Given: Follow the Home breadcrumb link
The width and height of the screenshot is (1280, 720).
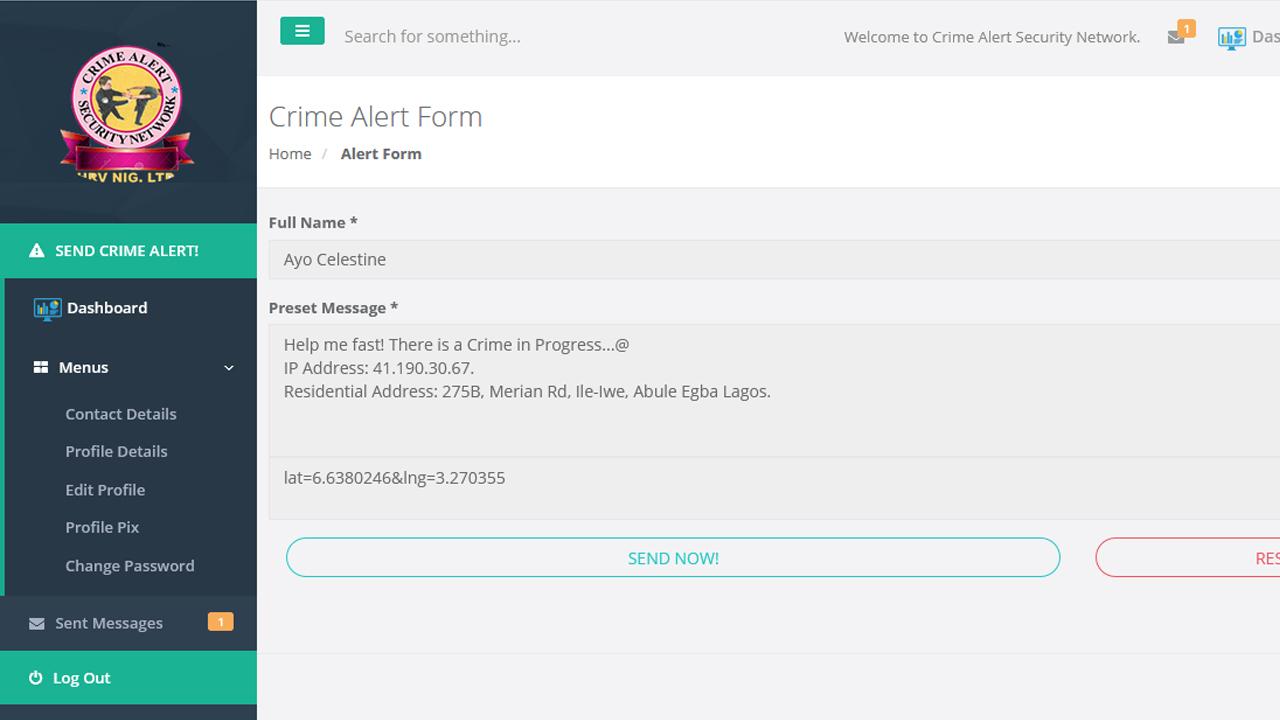Looking at the screenshot, I should pyautogui.click(x=290, y=154).
